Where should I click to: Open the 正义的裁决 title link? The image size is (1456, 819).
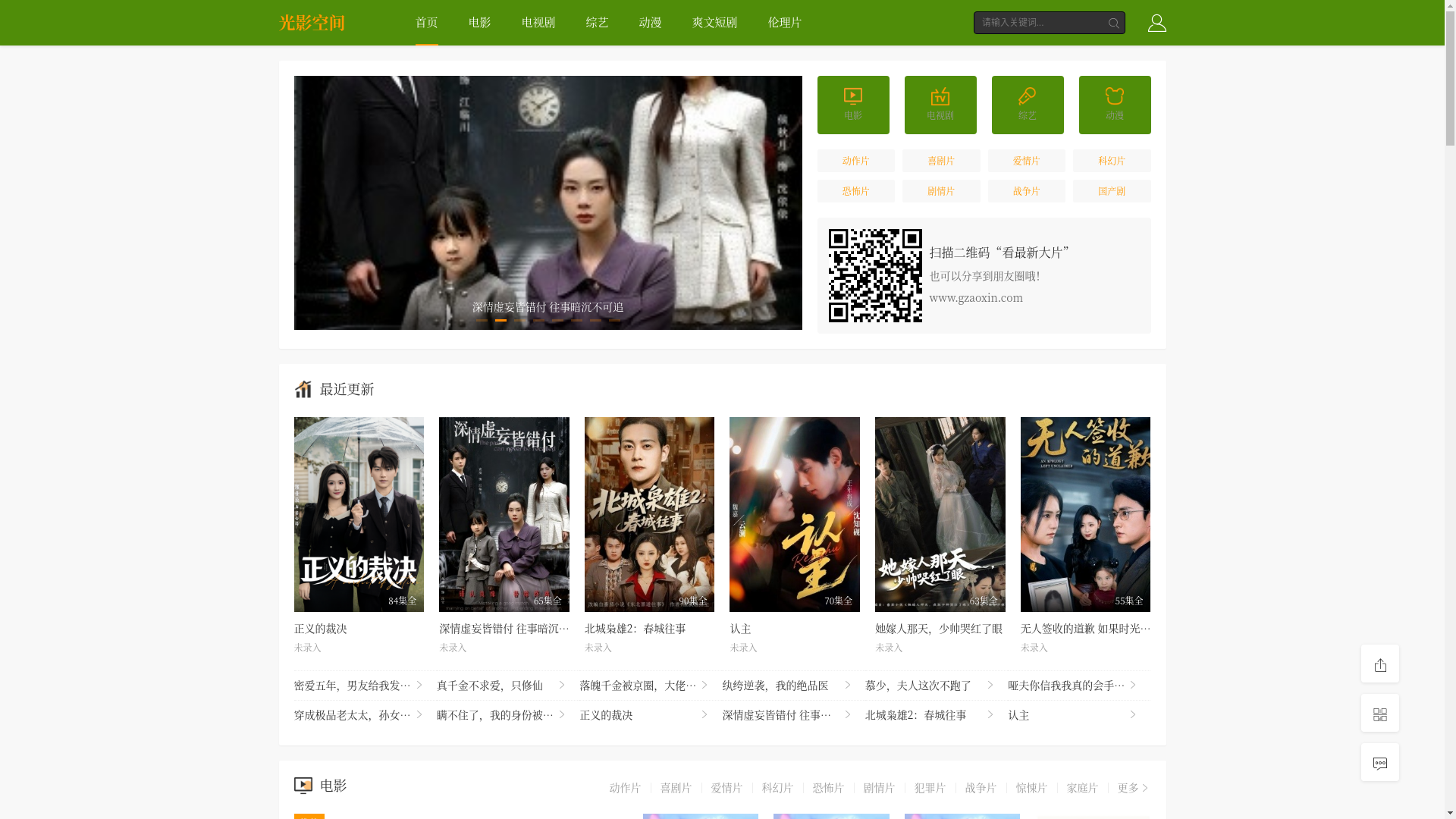pyautogui.click(x=321, y=629)
